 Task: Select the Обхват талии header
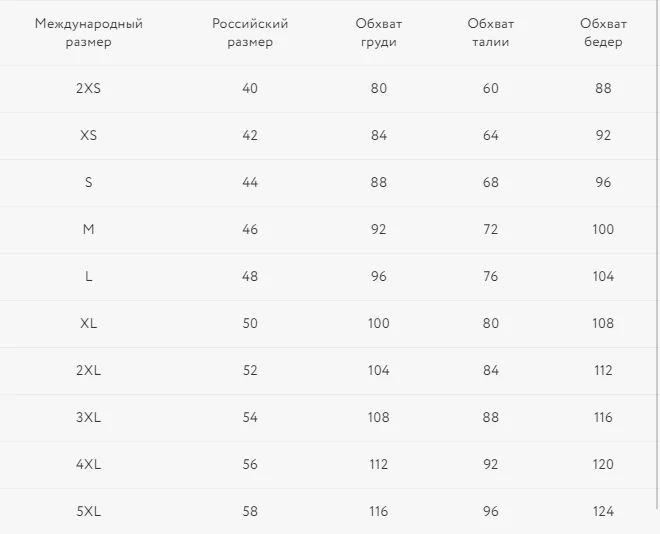click(490, 32)
